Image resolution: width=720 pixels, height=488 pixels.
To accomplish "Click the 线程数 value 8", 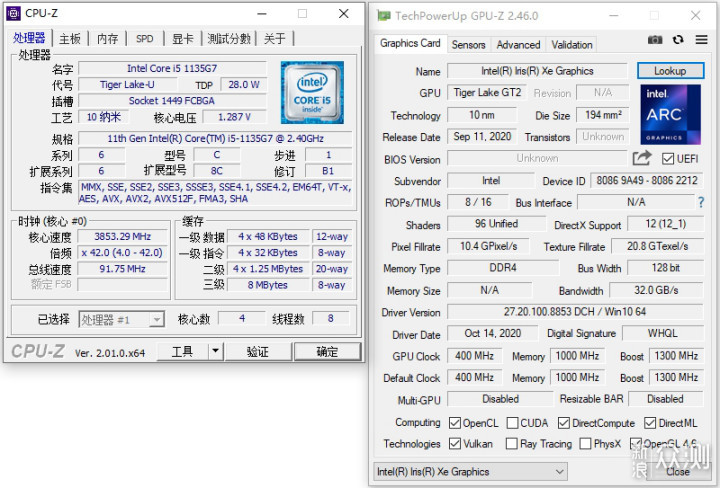I will (x=331, y=318).
